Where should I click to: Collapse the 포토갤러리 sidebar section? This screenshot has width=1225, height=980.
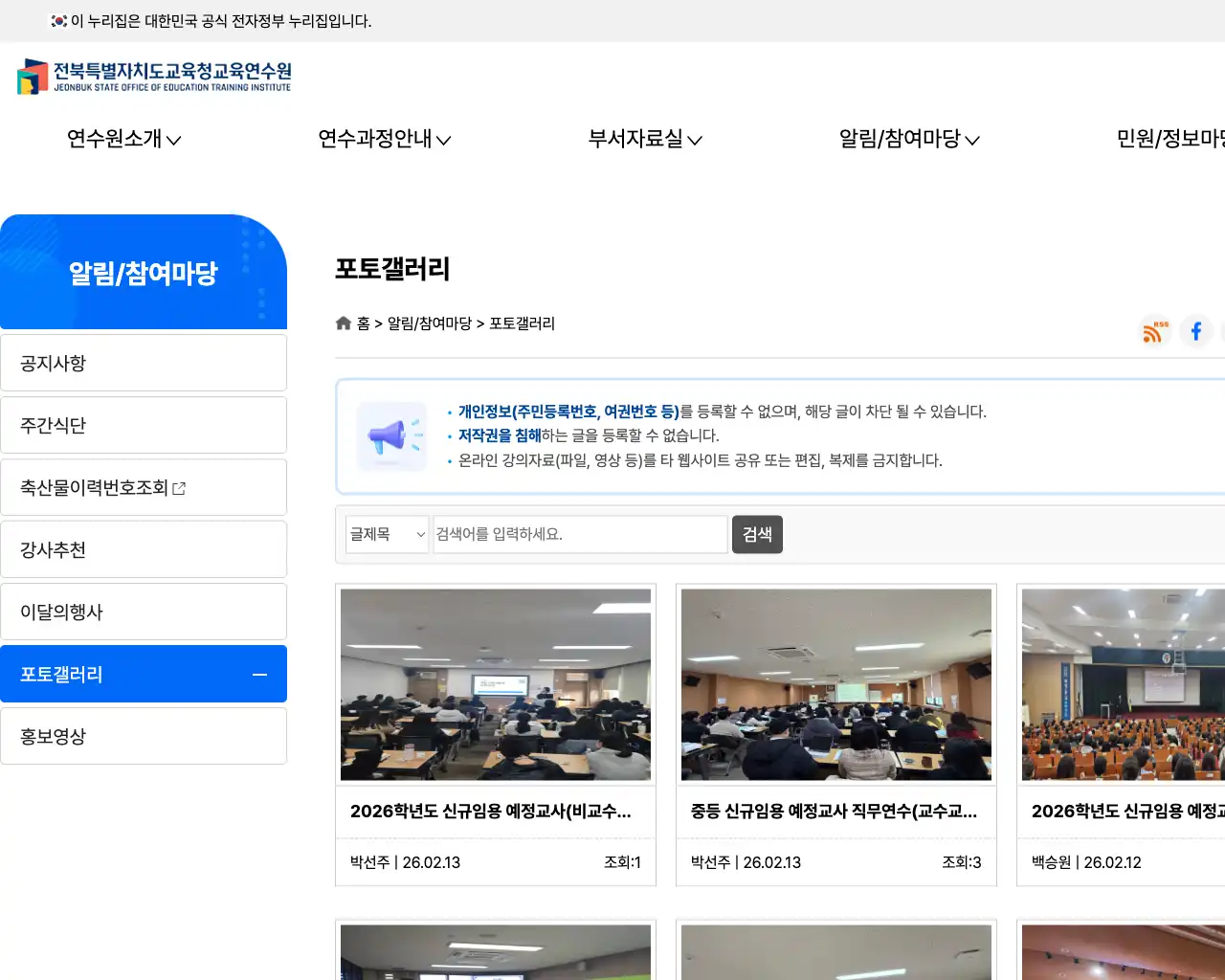(x=258, y=674)
